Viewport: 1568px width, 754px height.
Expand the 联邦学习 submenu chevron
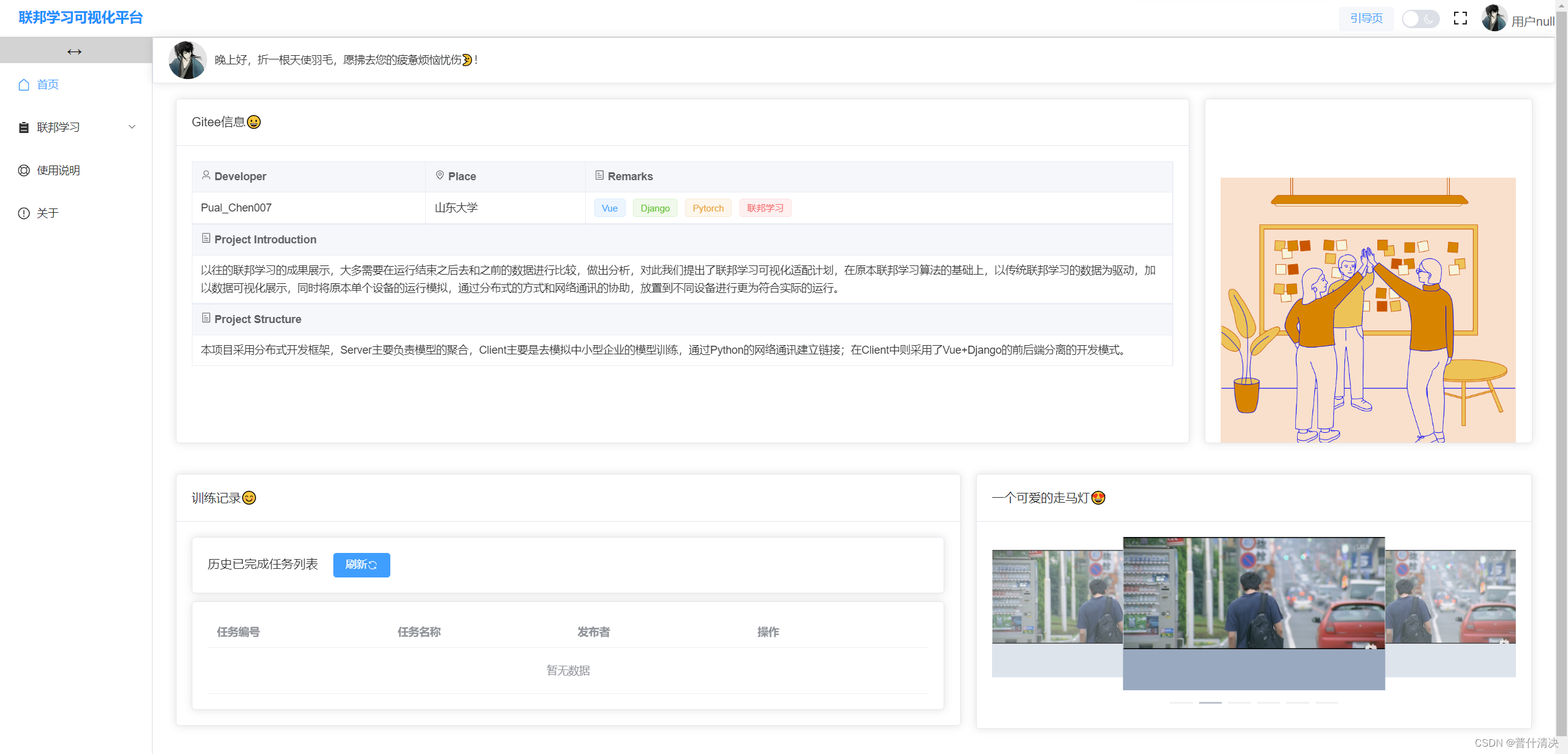132,127
